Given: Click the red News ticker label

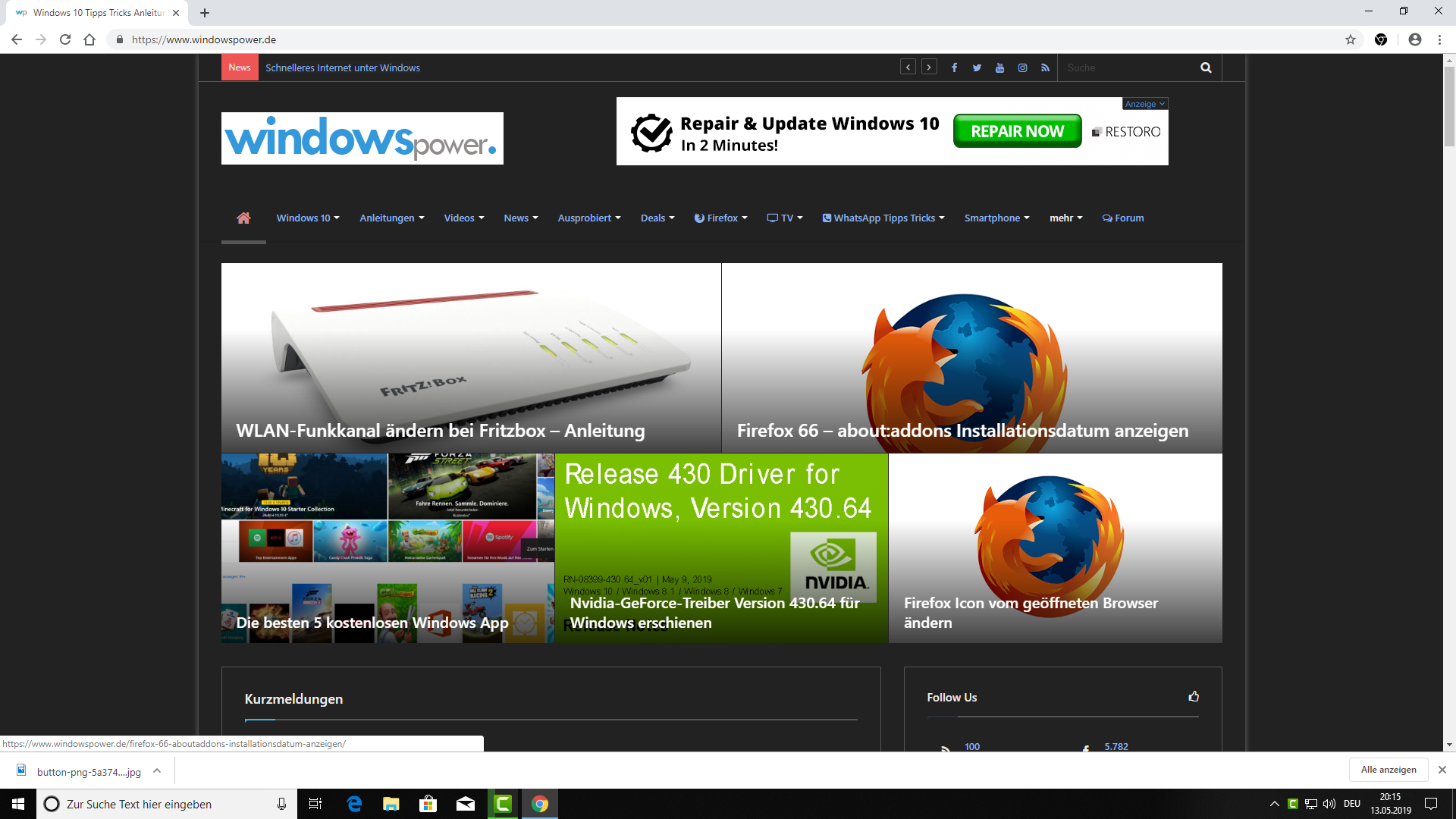Looking at the screenshot, I should 240,67.
